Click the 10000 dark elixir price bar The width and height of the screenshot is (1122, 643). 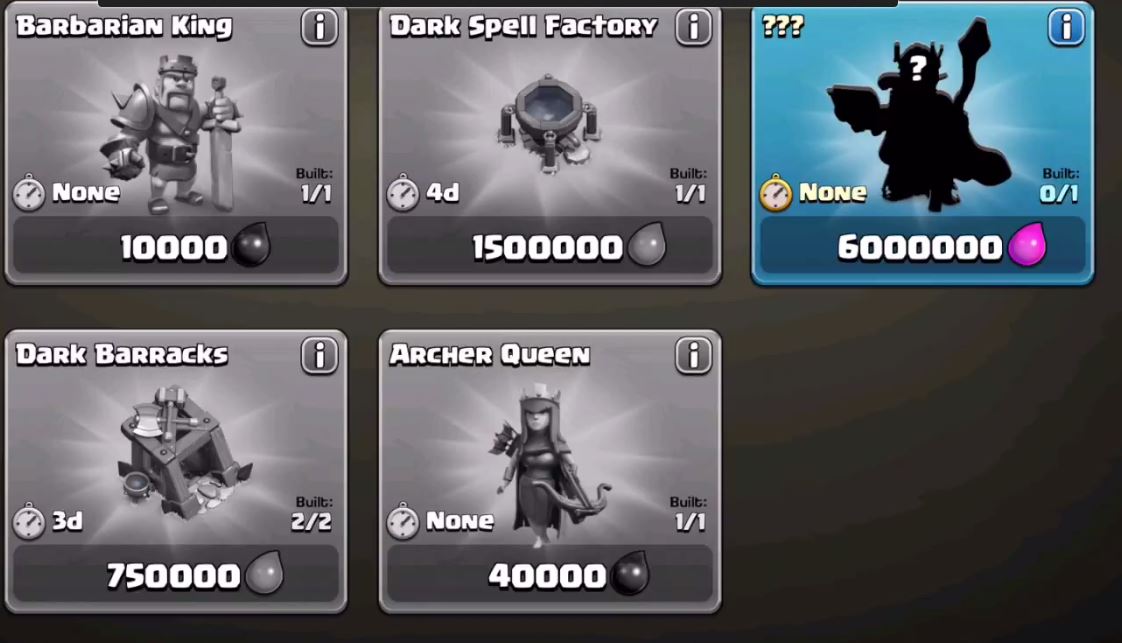(175, 246)
